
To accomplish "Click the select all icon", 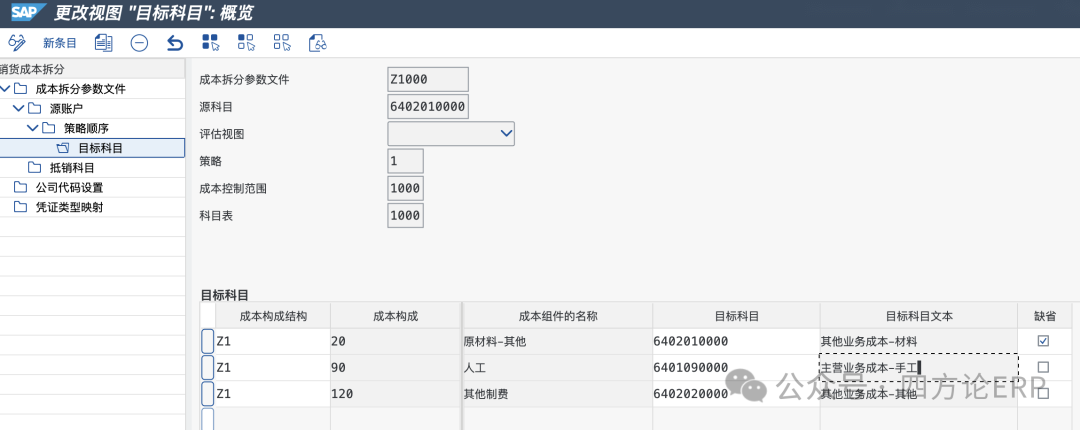I will (x=211, y=43).
